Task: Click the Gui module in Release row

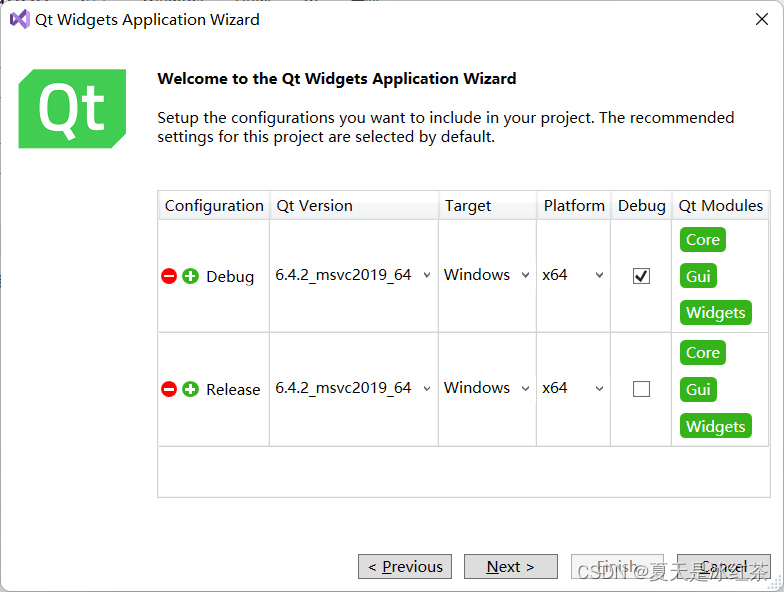Action: 698,390
